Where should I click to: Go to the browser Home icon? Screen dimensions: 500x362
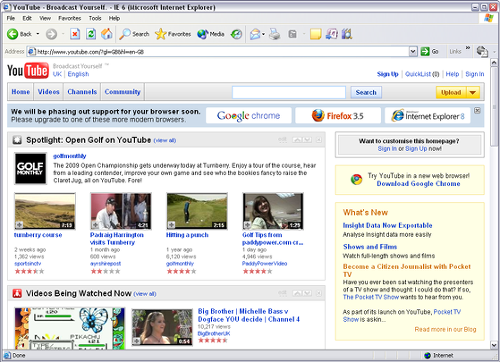[x=107, y=34]
